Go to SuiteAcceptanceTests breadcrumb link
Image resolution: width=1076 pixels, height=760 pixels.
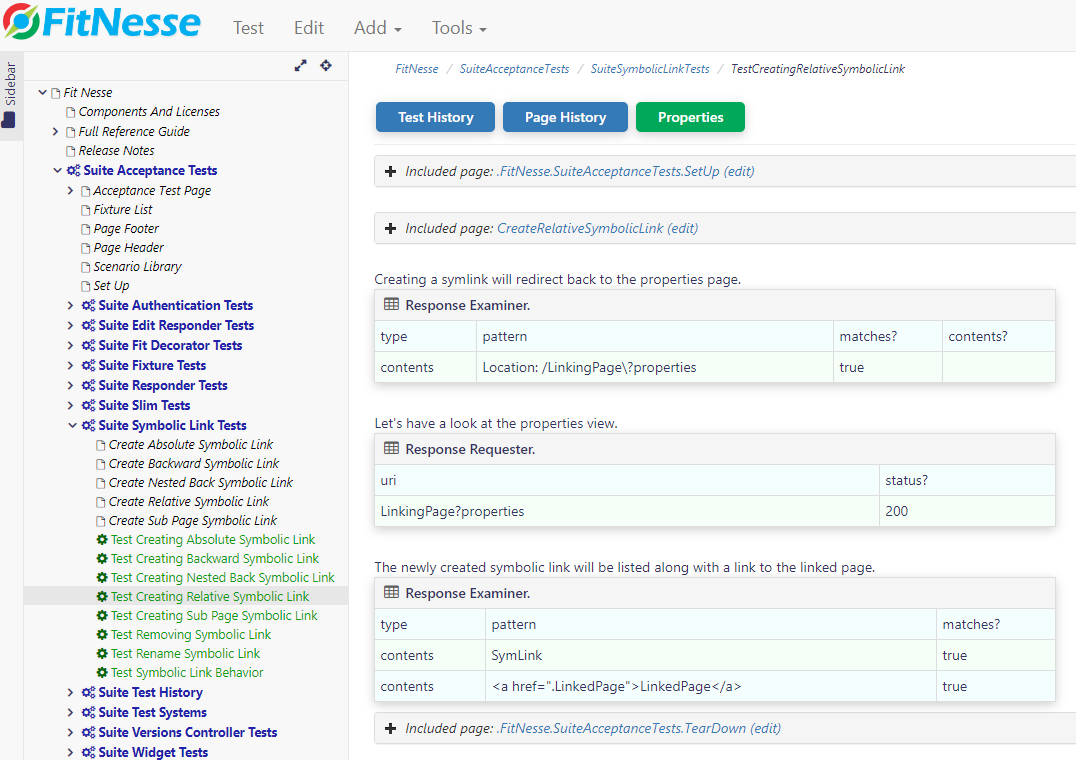(514, 69)
